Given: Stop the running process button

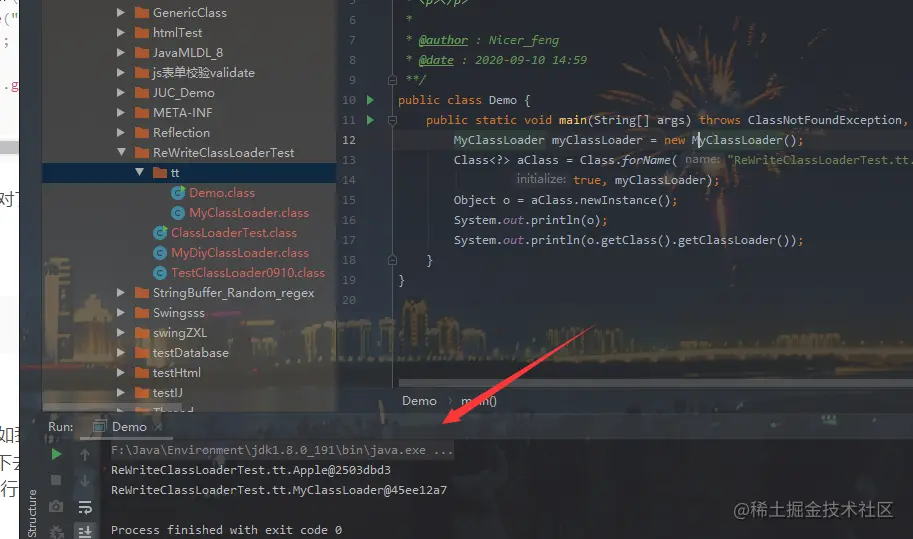Looking at the screenshot, I should pos(56,480).
